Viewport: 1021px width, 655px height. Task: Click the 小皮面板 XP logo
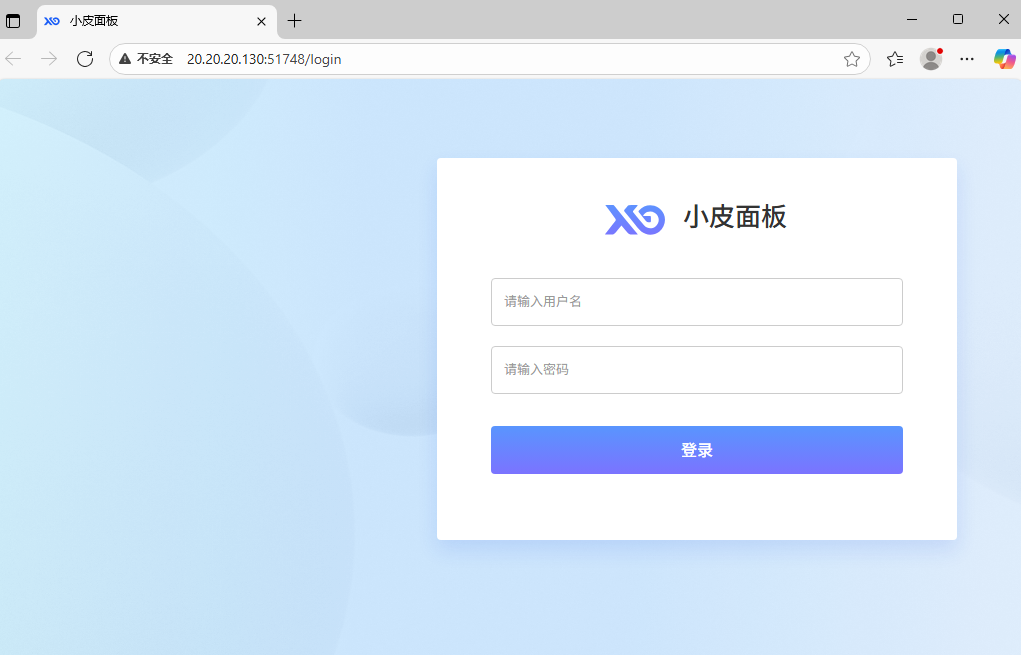pyautogui.click(x=635, y=219)
